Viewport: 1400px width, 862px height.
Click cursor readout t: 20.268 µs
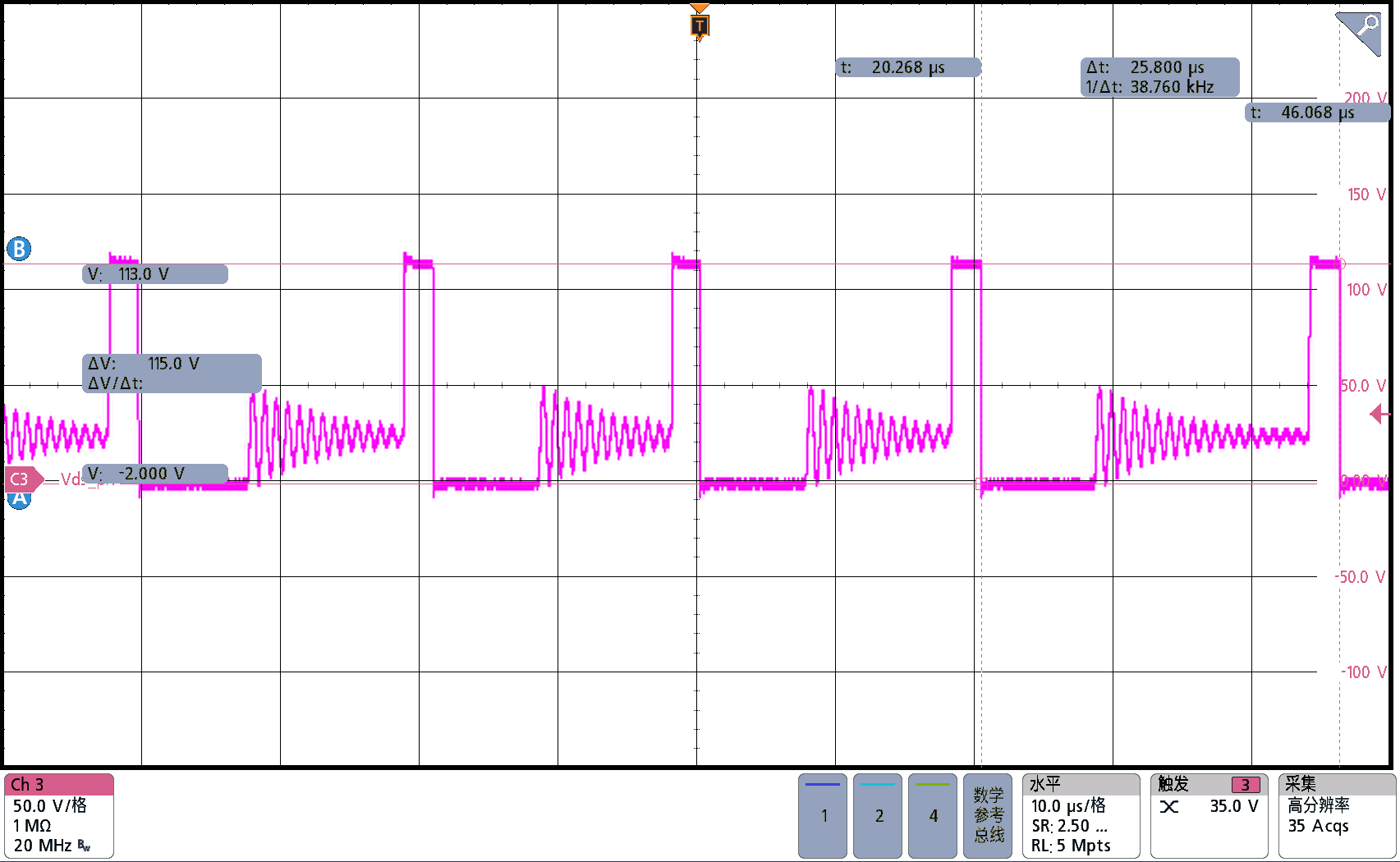(908, 67)
